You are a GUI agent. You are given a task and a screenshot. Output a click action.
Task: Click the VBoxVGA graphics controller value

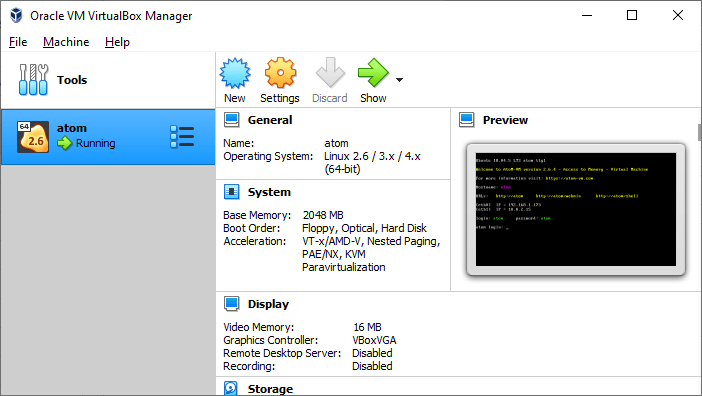[x=374, y=340]
